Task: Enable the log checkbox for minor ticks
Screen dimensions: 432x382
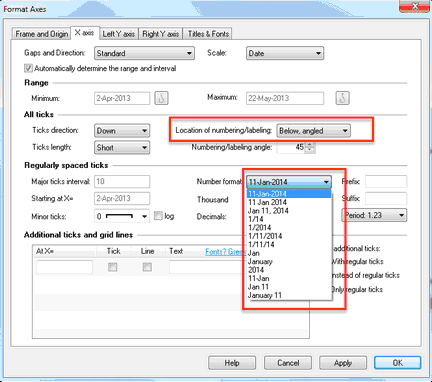Action: (158, 216)
